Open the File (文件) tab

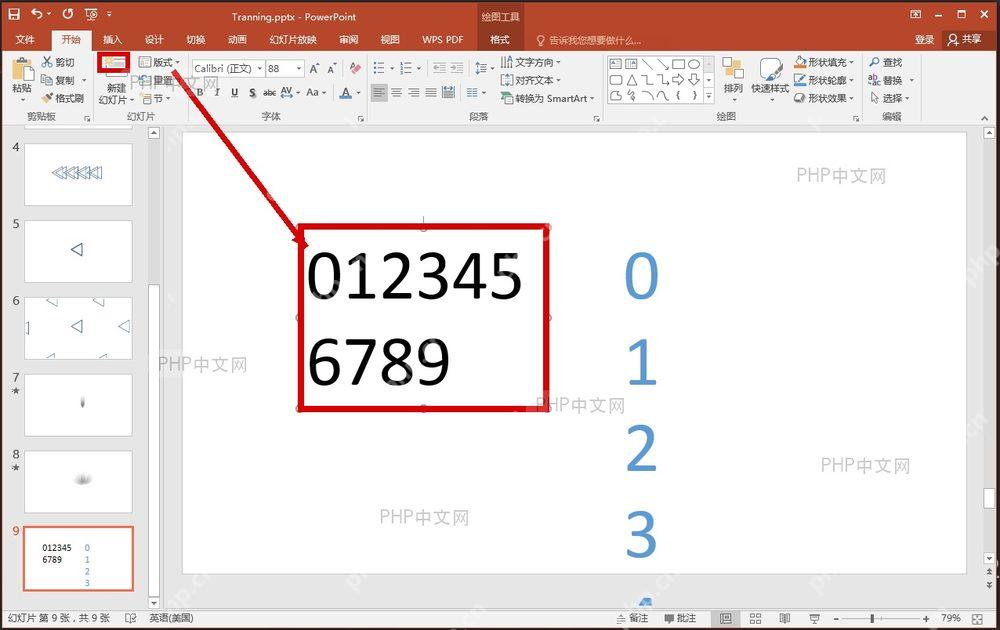[x=25, y=40]
